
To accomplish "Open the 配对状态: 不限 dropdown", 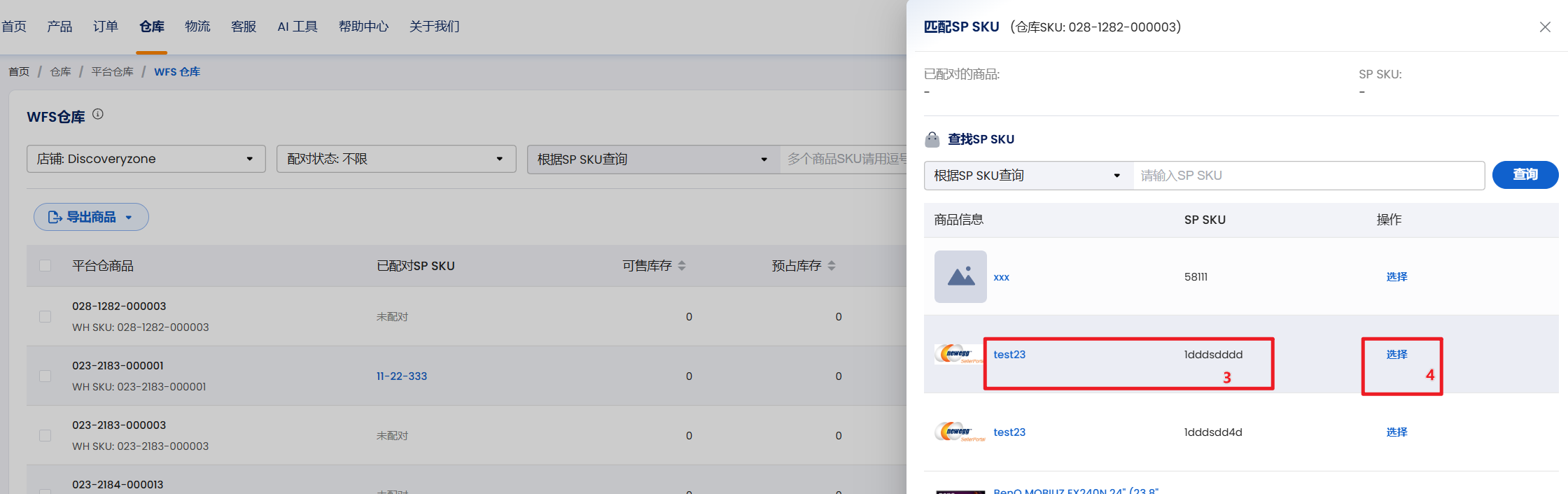I will (x=396, y=159).
